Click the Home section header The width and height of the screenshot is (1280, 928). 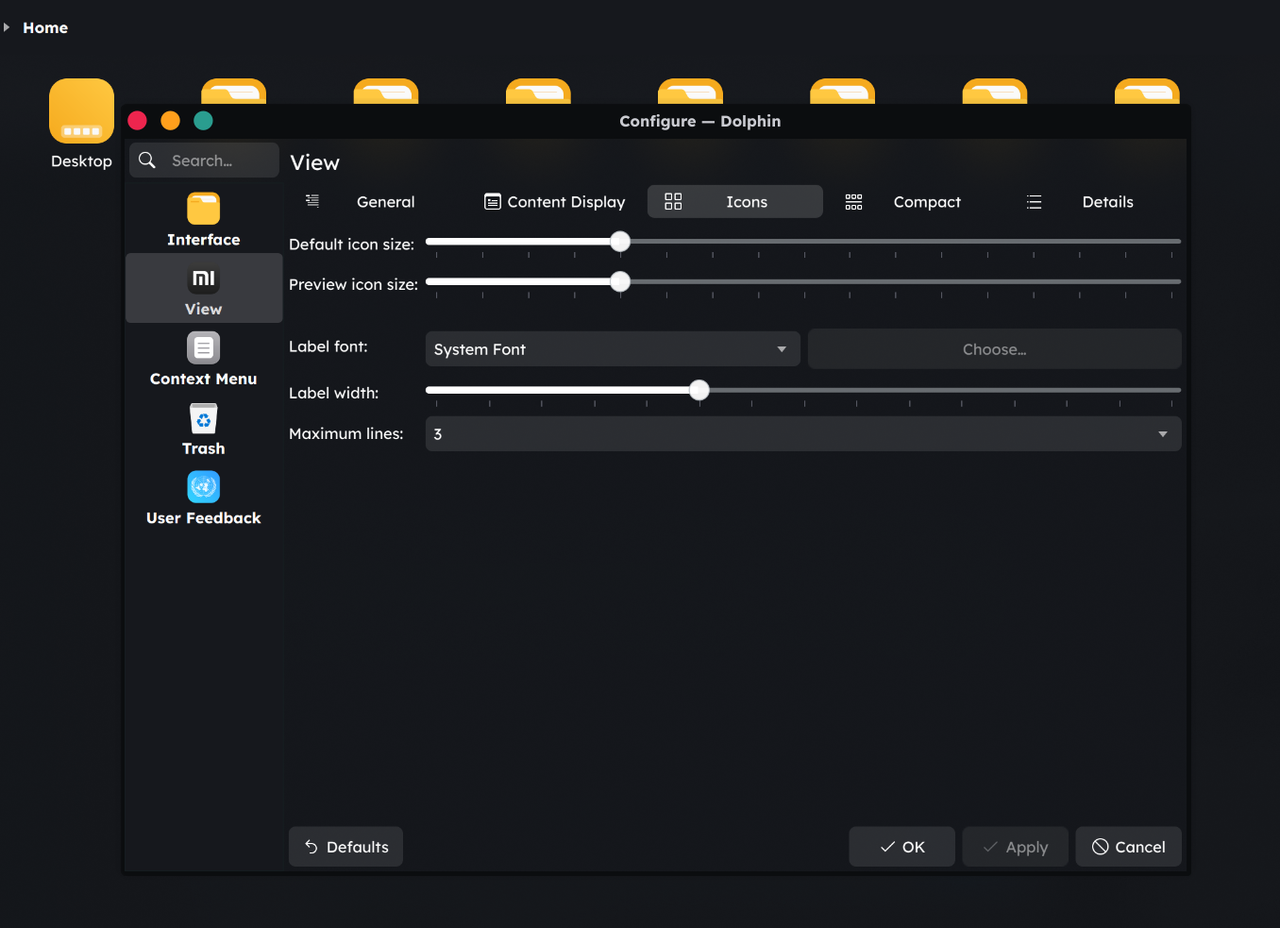45,28
